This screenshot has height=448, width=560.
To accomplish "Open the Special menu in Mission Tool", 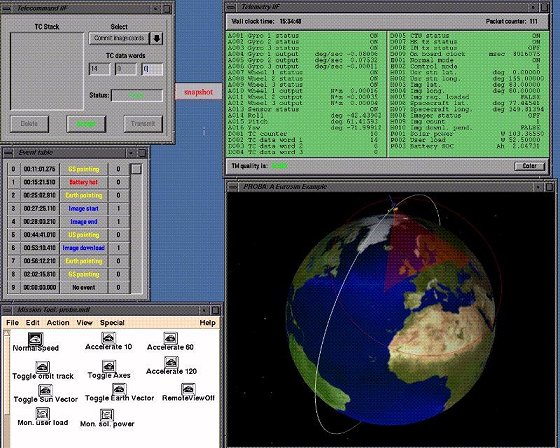I will (x=112, y=323).
